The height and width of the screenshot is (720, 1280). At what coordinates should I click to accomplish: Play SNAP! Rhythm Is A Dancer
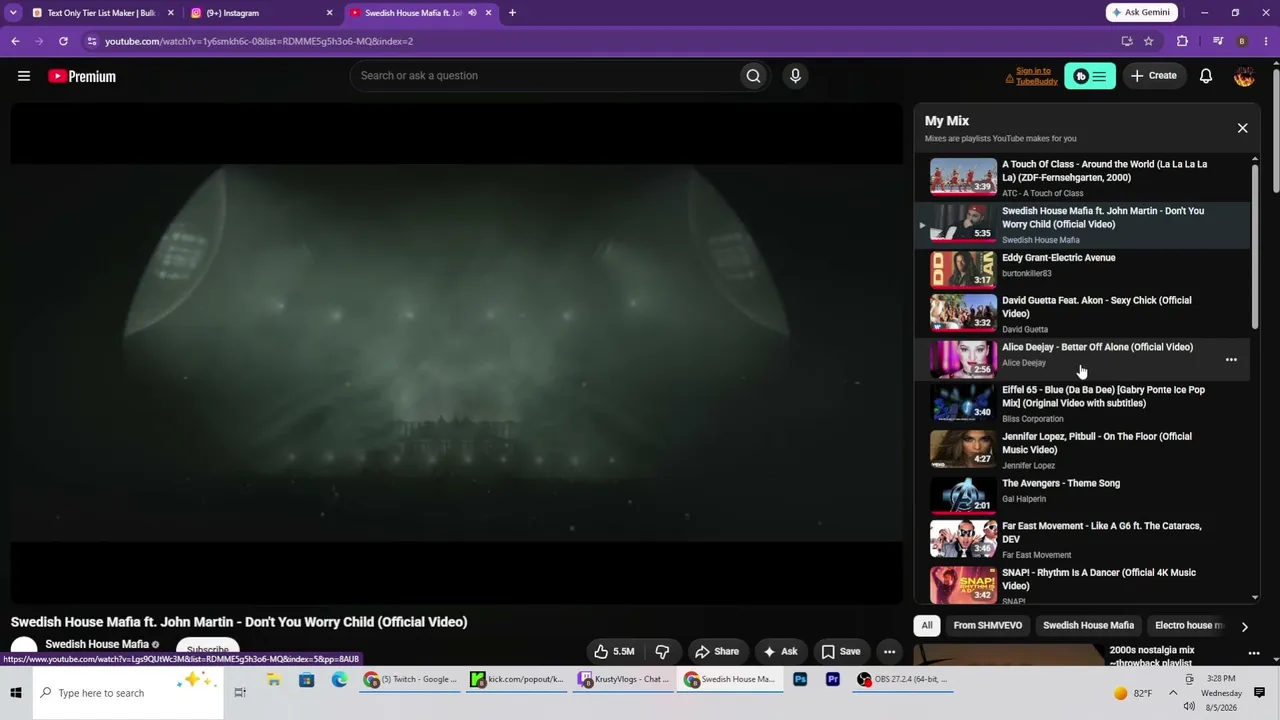point(1083,585)
